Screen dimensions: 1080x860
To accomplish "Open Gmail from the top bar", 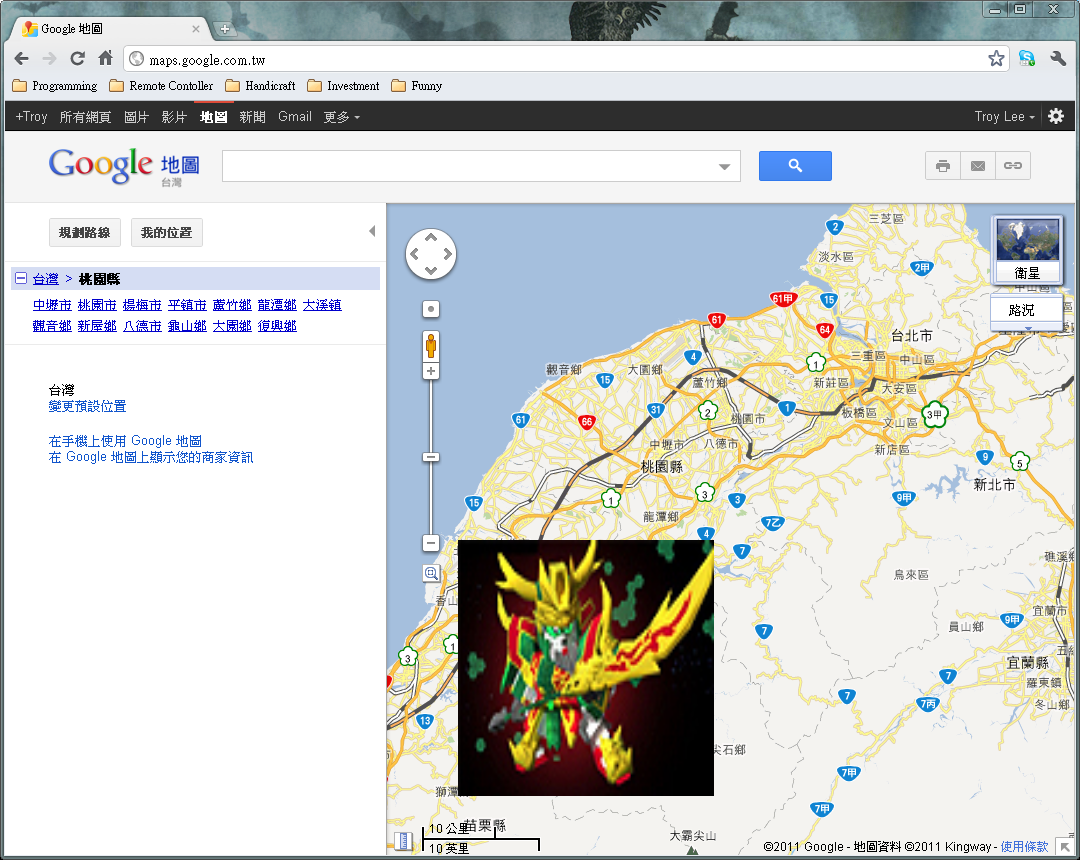I will (x=295, y=116).
